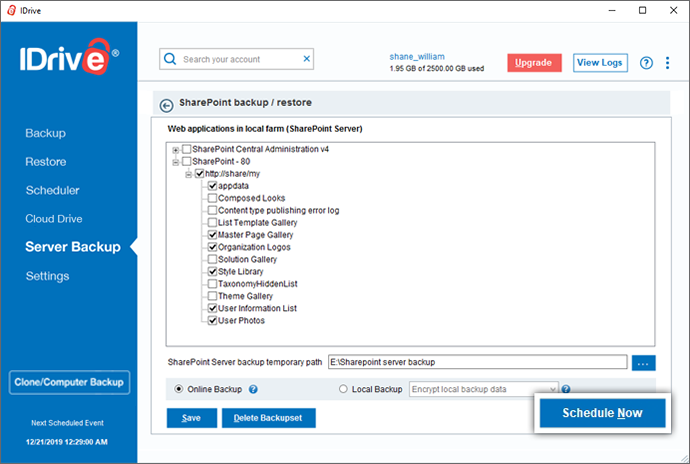The width and height of the screenshot is (690, 464).
Task: Select the Online Backup radio button
Action: [x=179, y=389]
